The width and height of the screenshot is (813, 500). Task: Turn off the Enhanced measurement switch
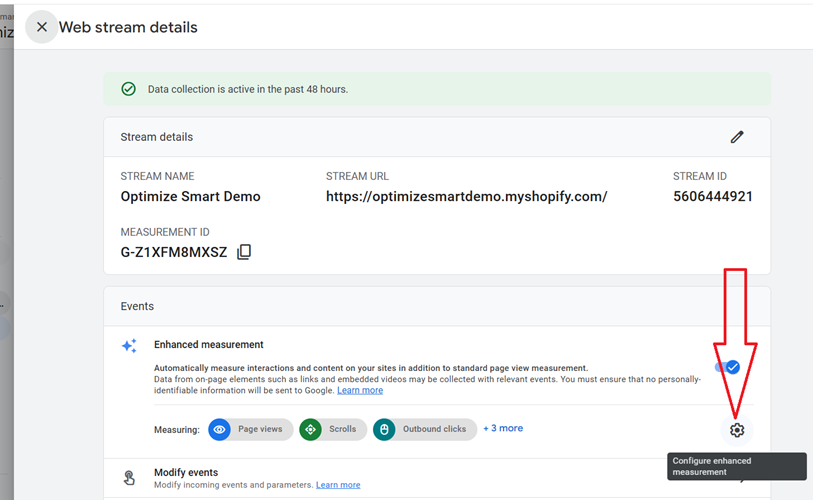tap(727, 367)
